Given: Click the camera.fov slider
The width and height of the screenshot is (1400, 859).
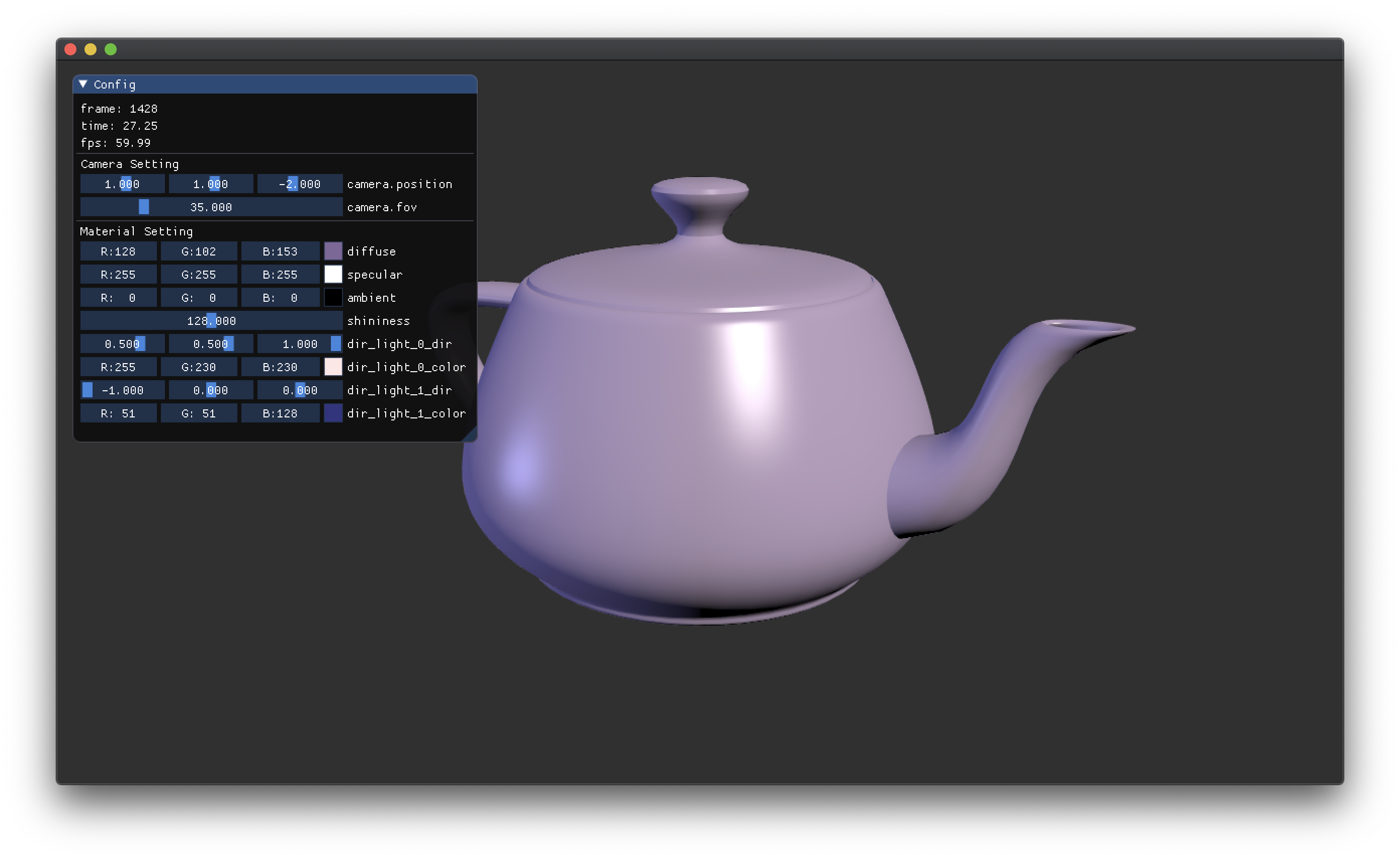Looking at the screenshot, I should point(211,207).
